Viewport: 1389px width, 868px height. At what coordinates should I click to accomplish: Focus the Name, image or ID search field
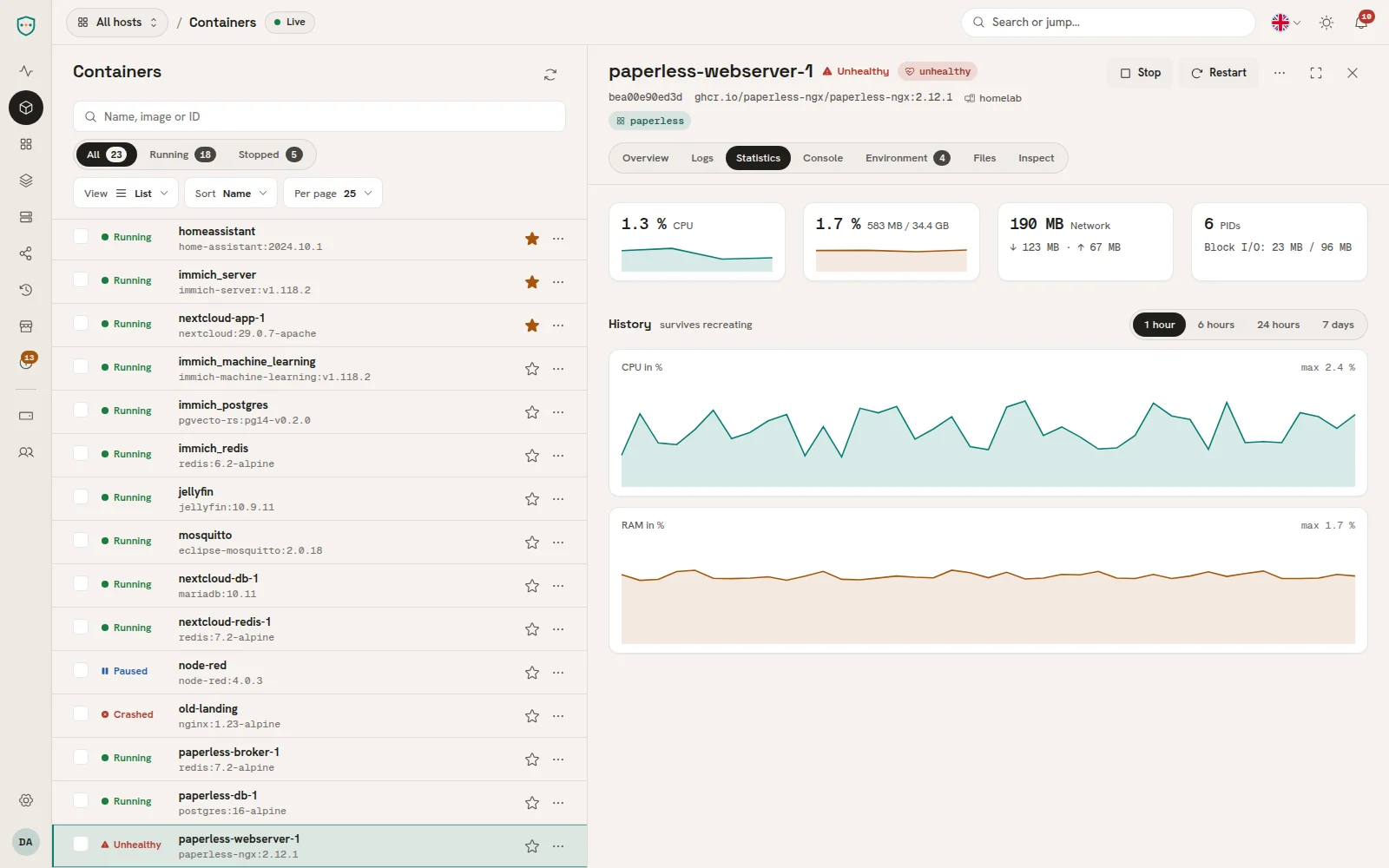click(319, 116)
